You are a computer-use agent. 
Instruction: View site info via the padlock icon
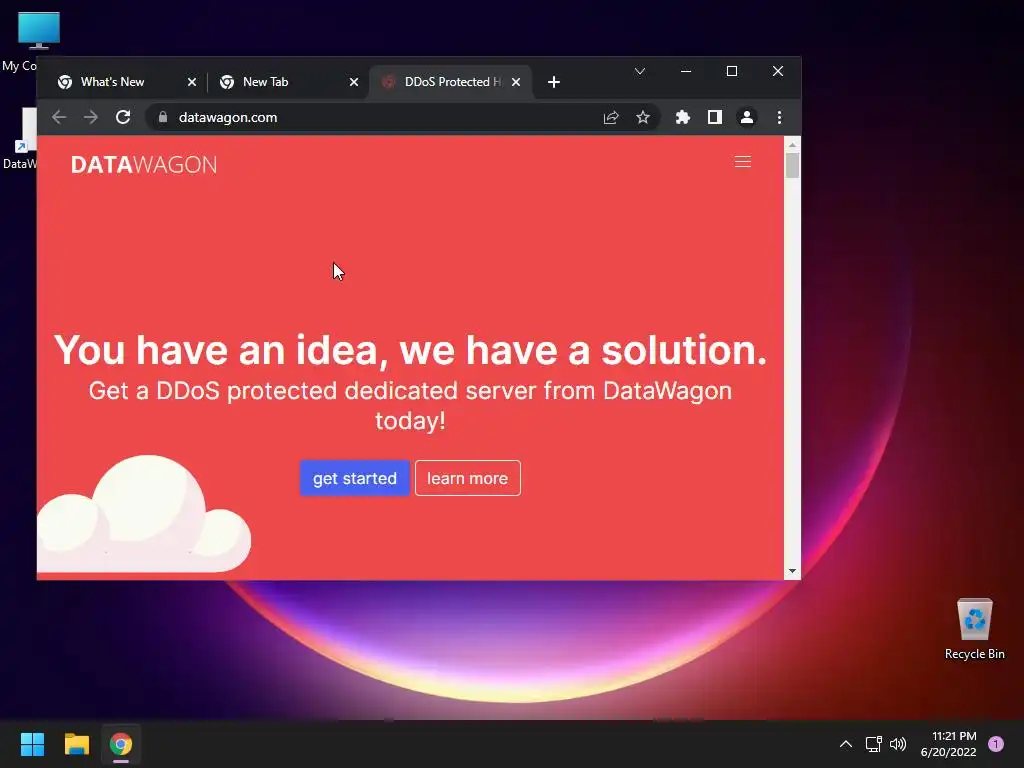point(163,118)
